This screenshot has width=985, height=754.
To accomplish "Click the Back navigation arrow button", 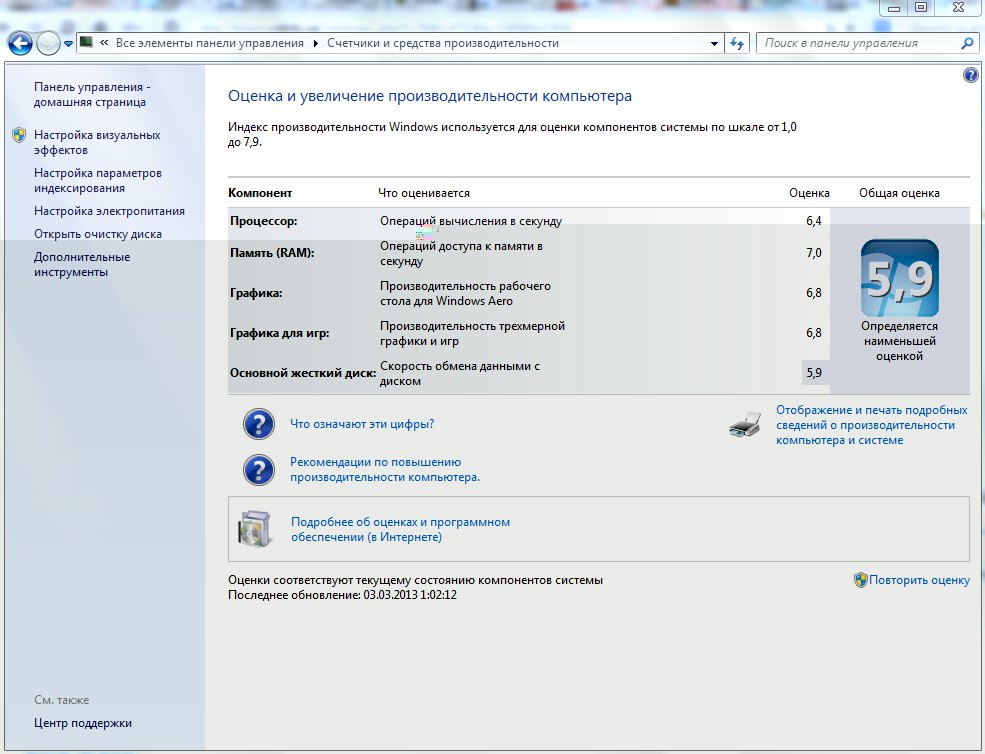I will [19, 43].
